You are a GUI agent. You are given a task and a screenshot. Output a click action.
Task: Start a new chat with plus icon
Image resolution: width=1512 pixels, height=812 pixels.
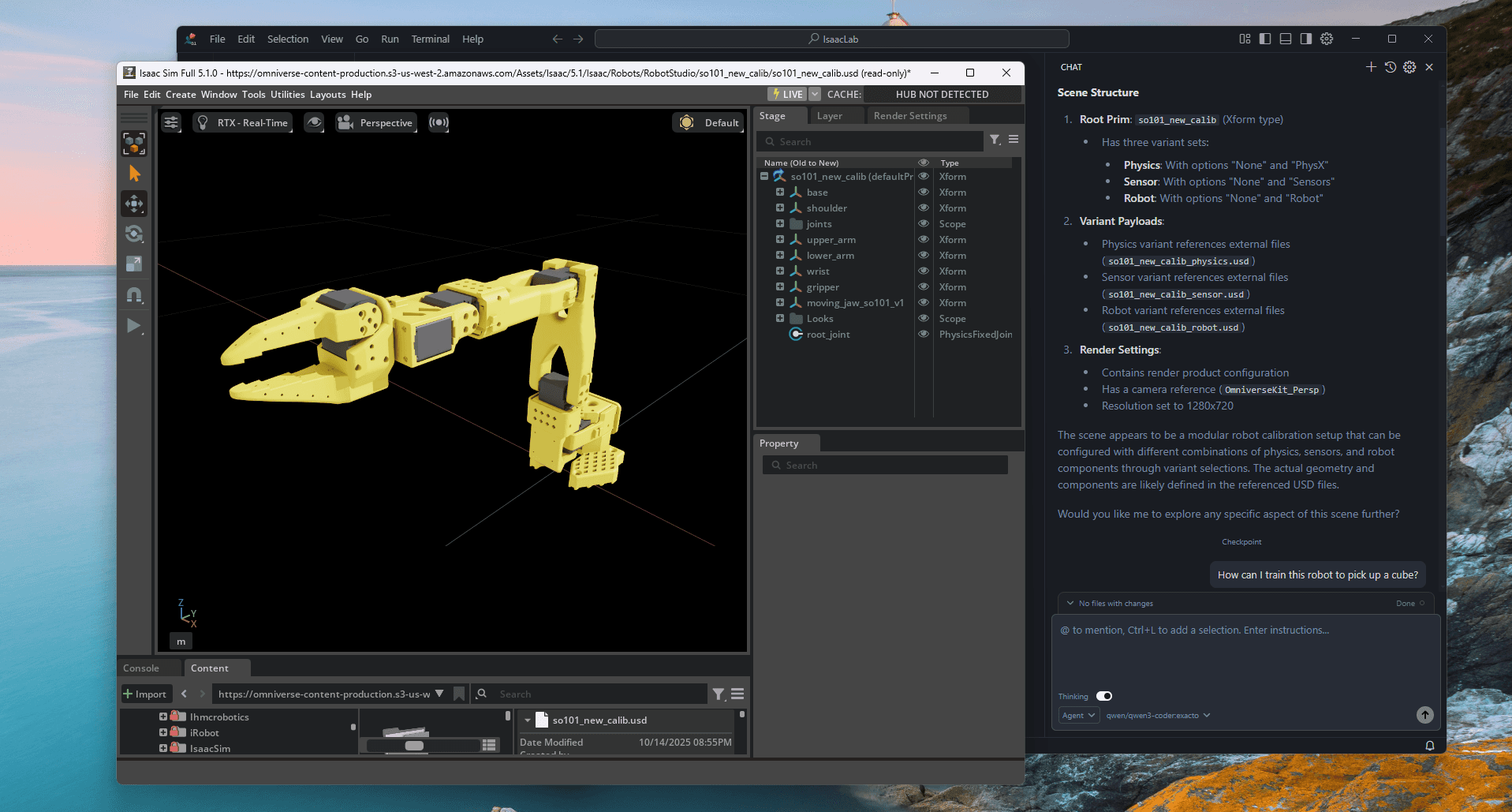(x=1371, y=67)
